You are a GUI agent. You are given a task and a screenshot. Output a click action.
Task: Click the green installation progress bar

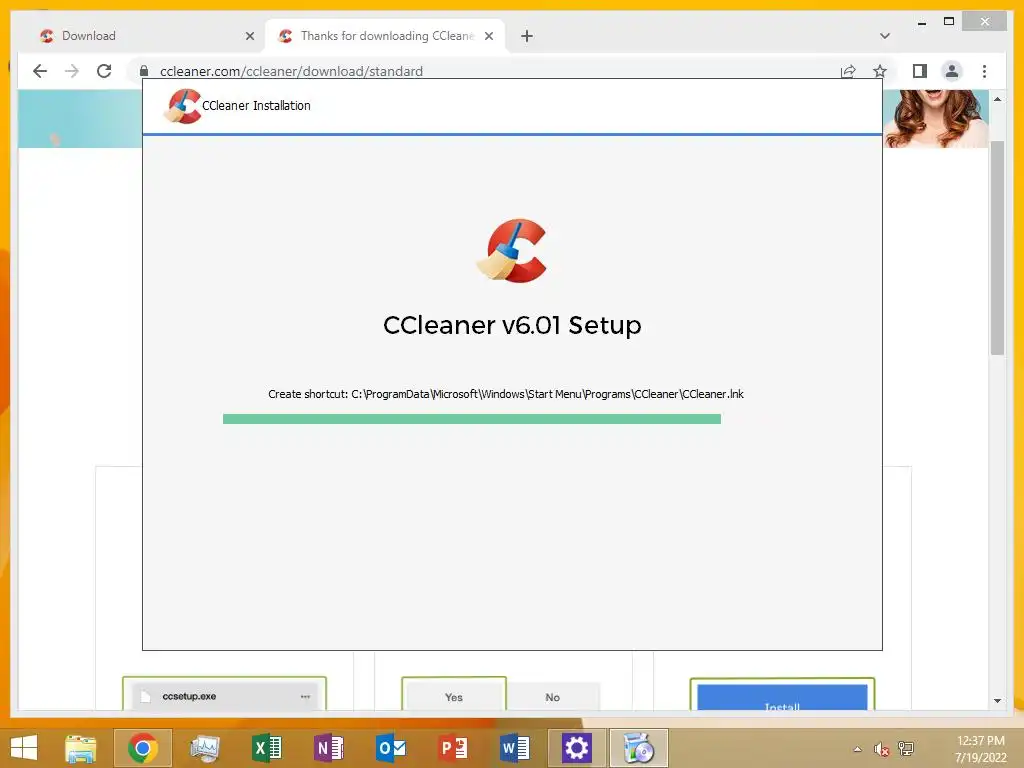[472, 419]
